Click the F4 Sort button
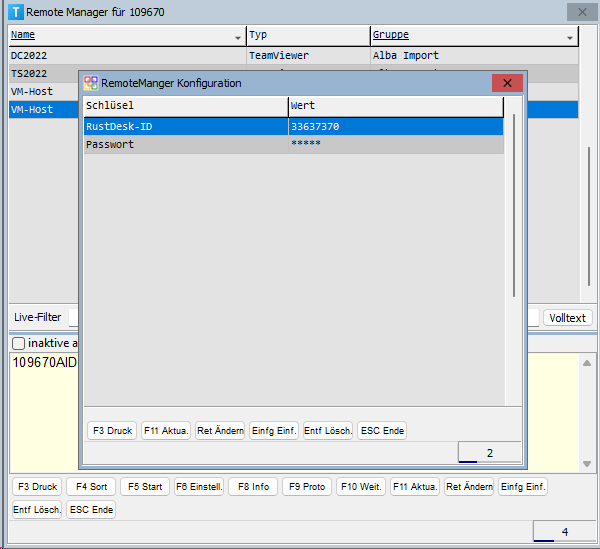Screen dimensions: 600x549 click(91, 487)
